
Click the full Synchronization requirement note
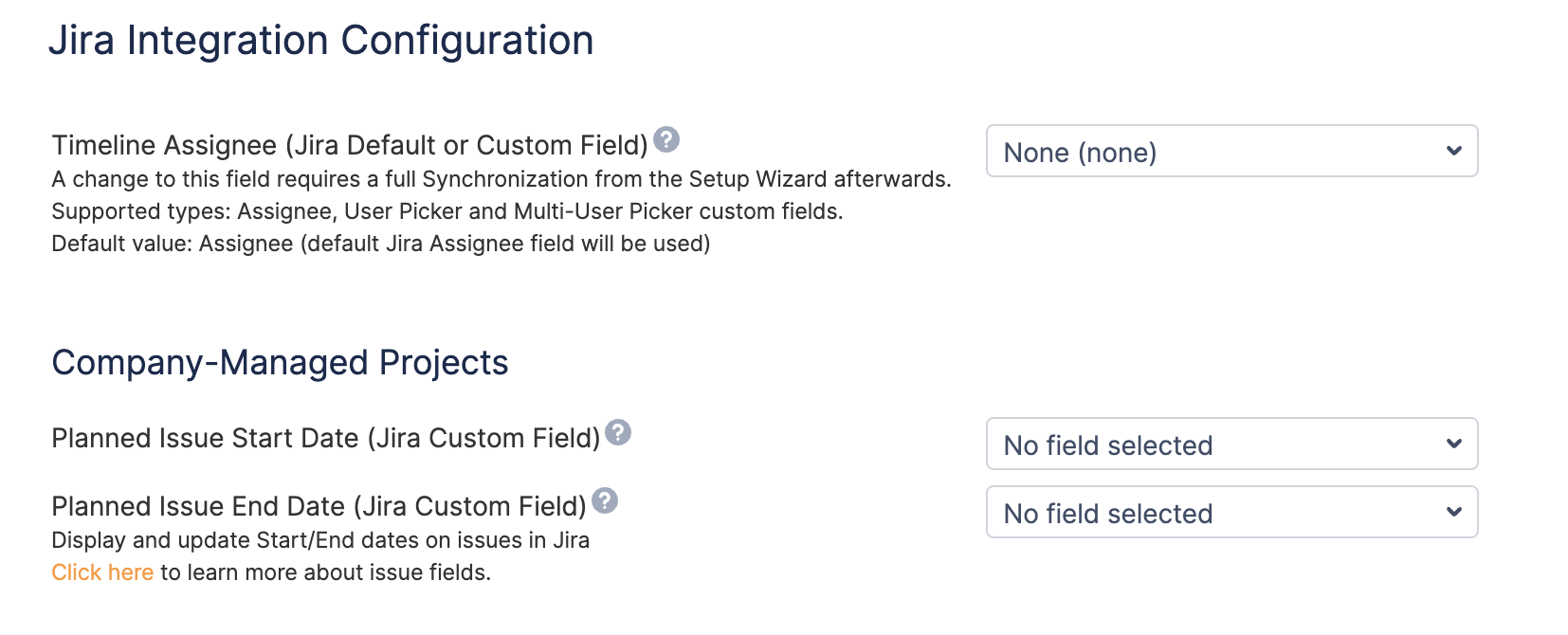pos(501,179)
